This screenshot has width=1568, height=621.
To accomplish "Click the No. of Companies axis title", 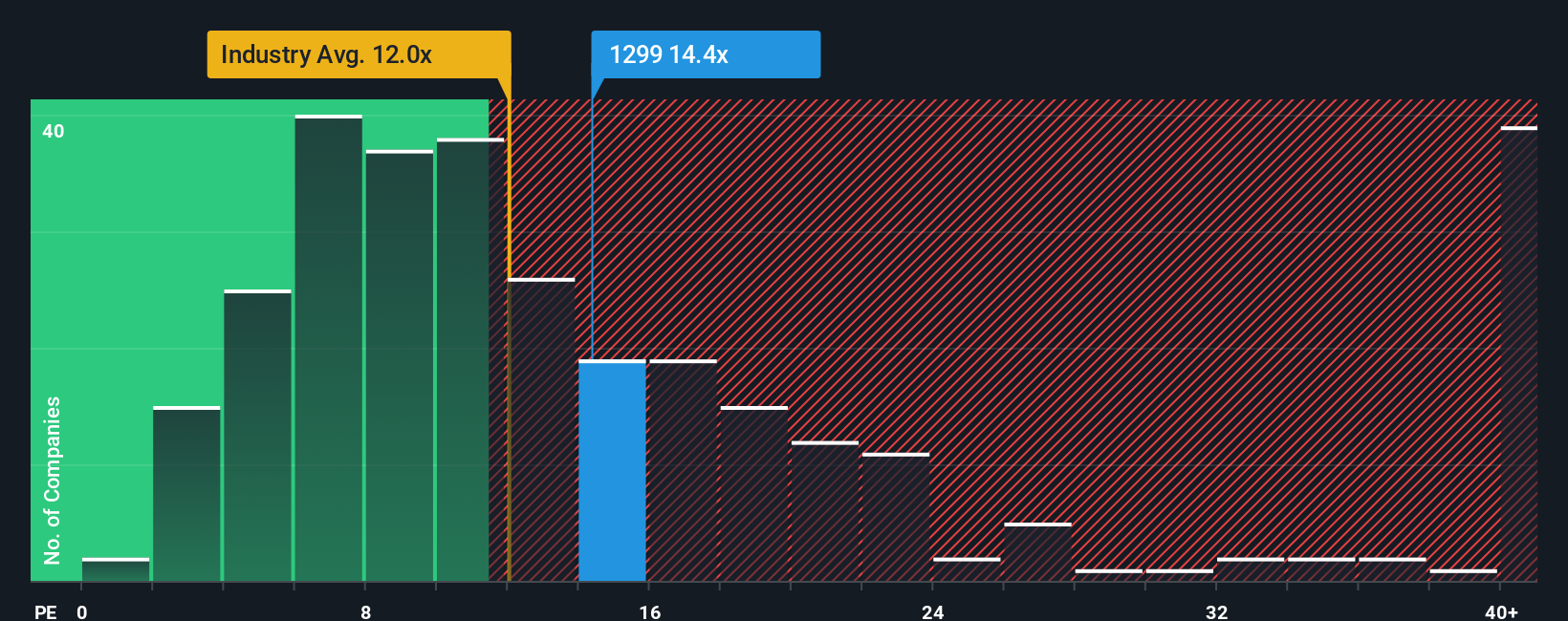I will point(53,480).
